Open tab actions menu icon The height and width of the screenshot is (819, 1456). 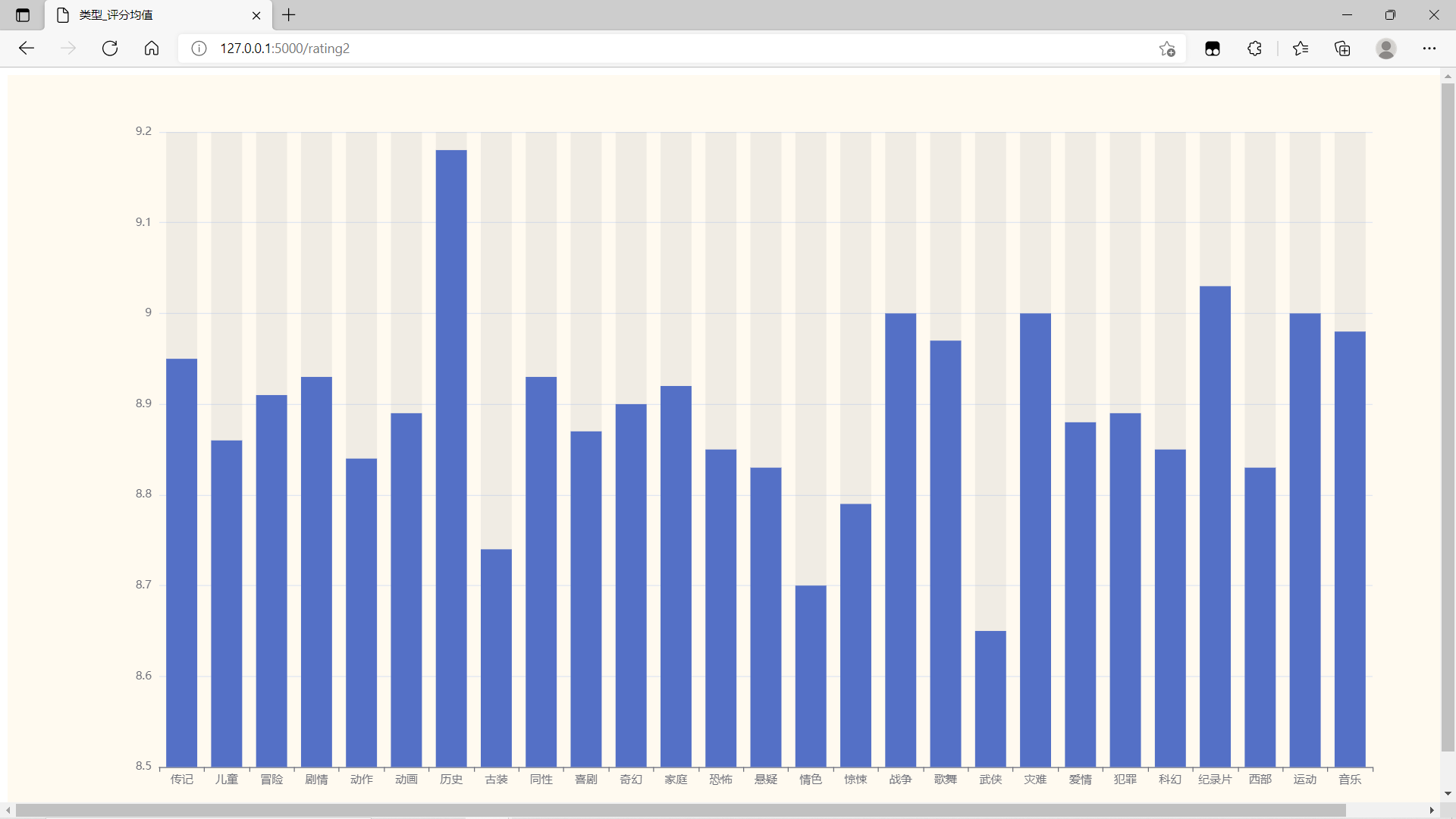22,15
